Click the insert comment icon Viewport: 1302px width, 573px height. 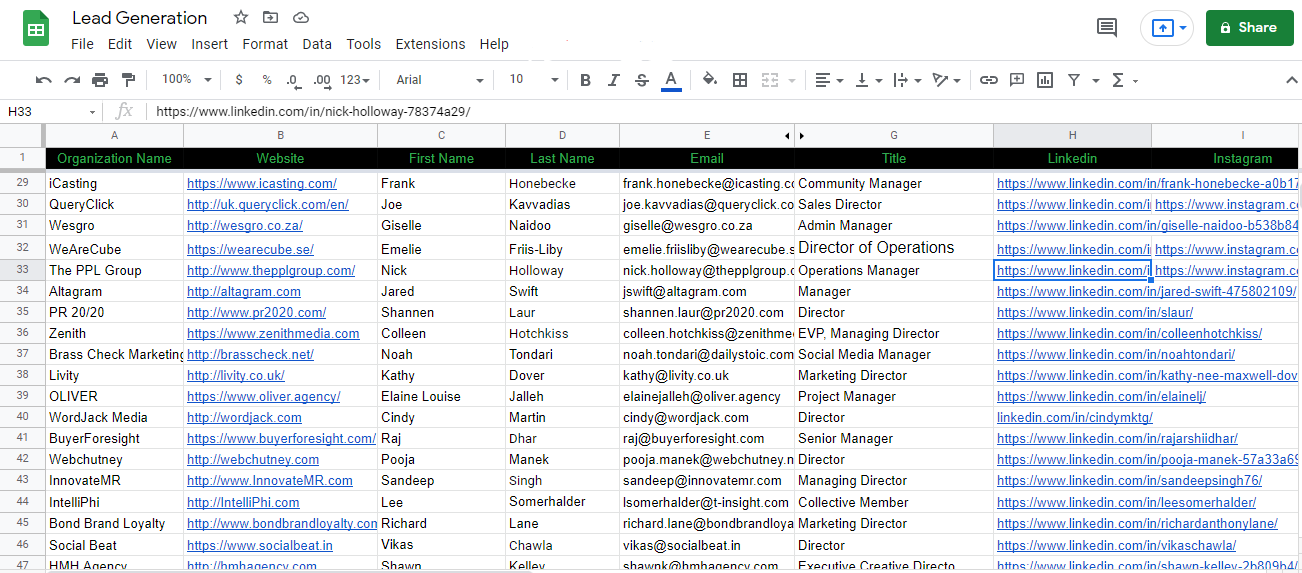tap(1017, 80)
